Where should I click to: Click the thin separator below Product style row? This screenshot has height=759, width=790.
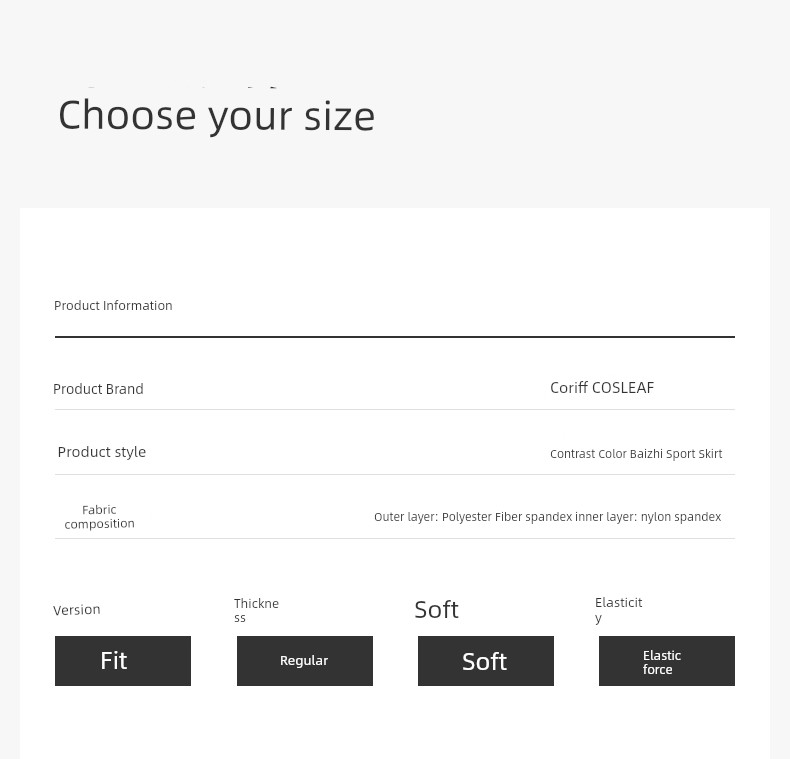pos(394,474)
